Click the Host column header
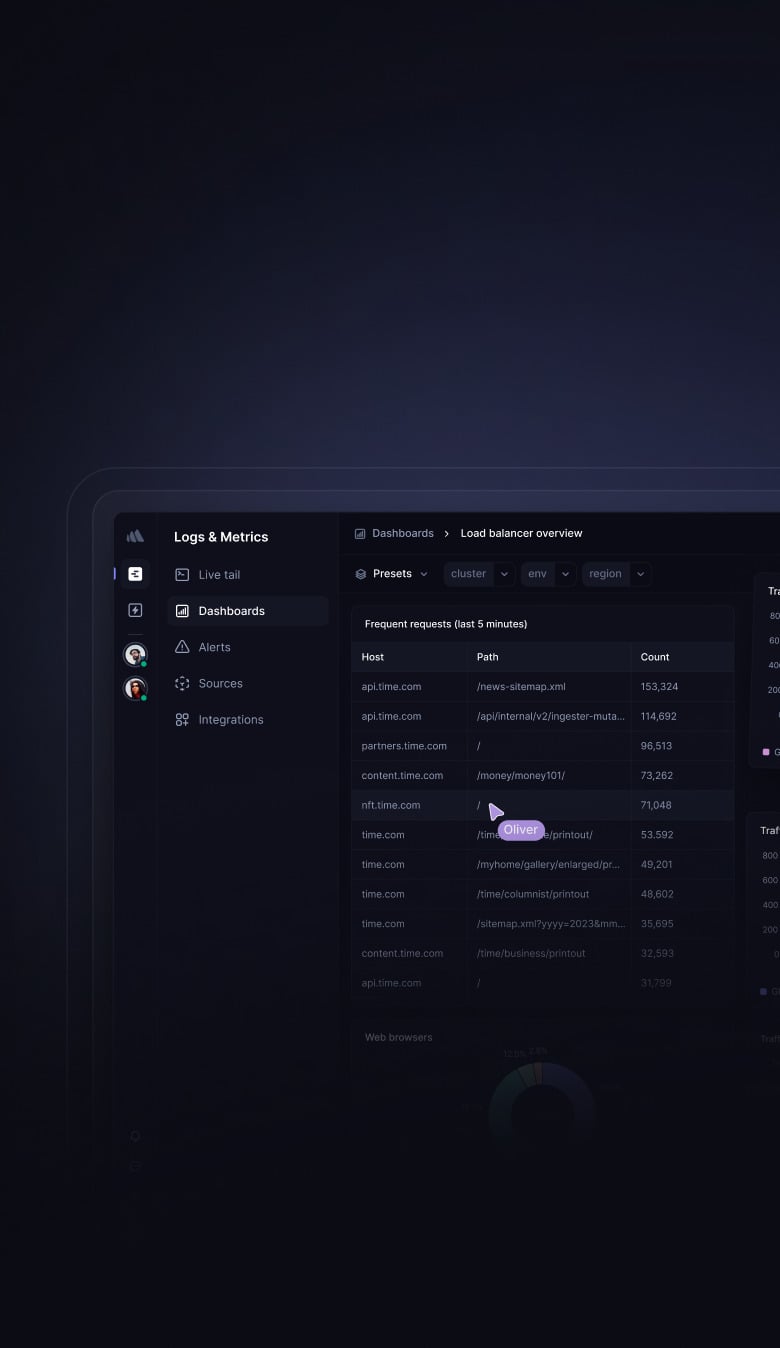This screenshot has height=1348, width=780. click(x=373, y=657)
